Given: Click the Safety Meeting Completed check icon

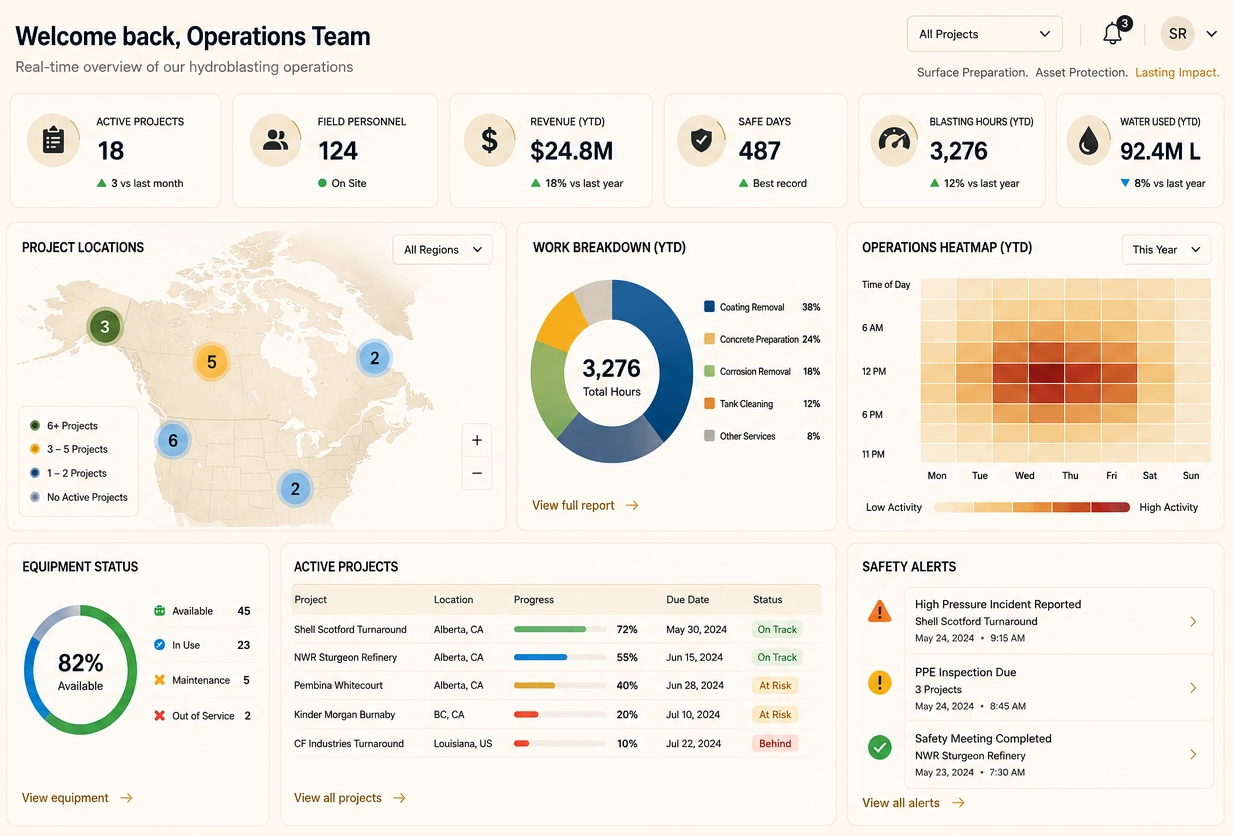Looking at the screenshot, I should coord(879,746).
